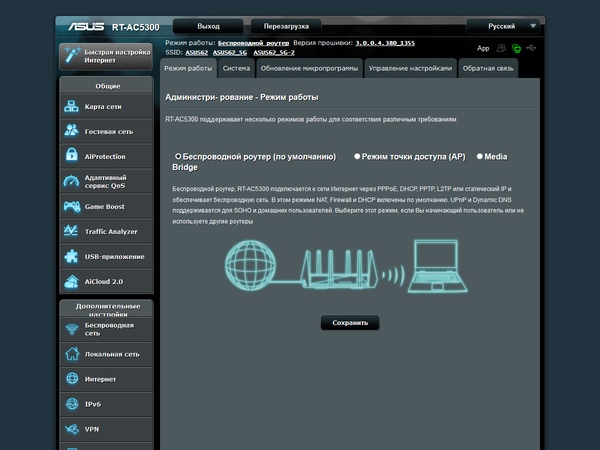
Task: Open the USB-приложение puzzle icon
Action: [x=71, y=256]
